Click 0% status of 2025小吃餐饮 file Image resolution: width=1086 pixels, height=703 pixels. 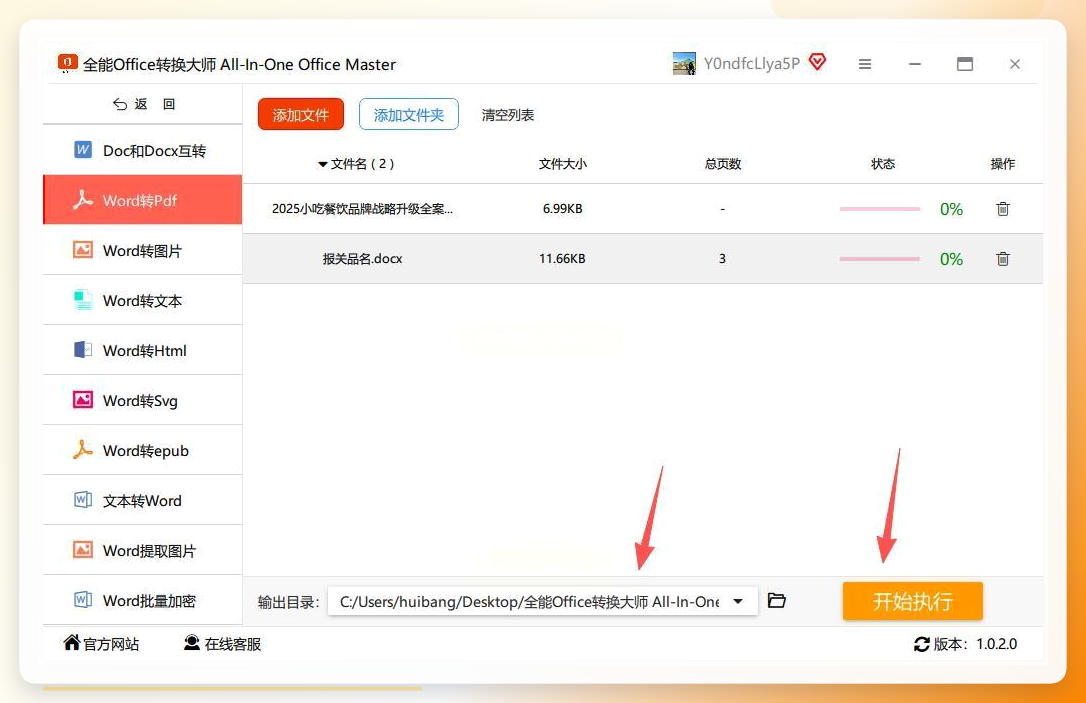point(951,209)
